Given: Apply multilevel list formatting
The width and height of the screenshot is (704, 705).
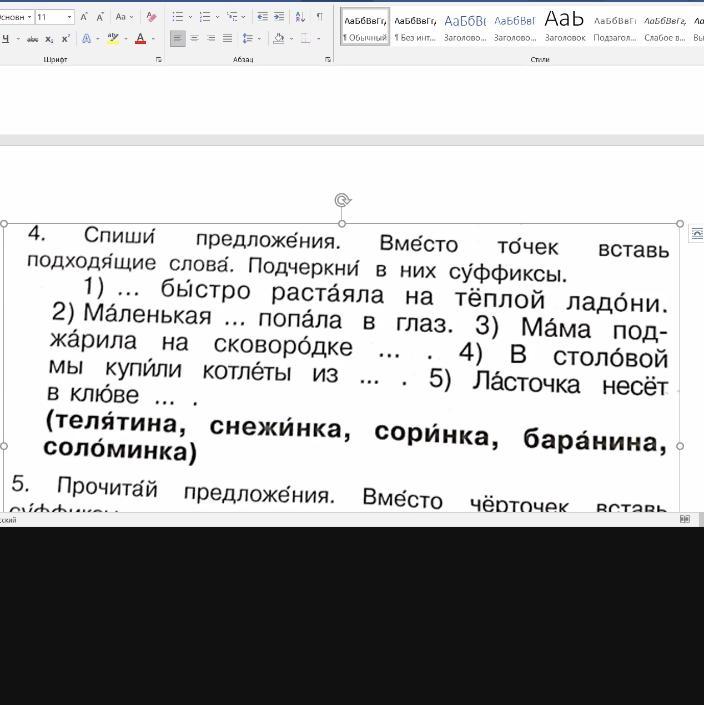Looking at the screenshot, I should point(232,17).
